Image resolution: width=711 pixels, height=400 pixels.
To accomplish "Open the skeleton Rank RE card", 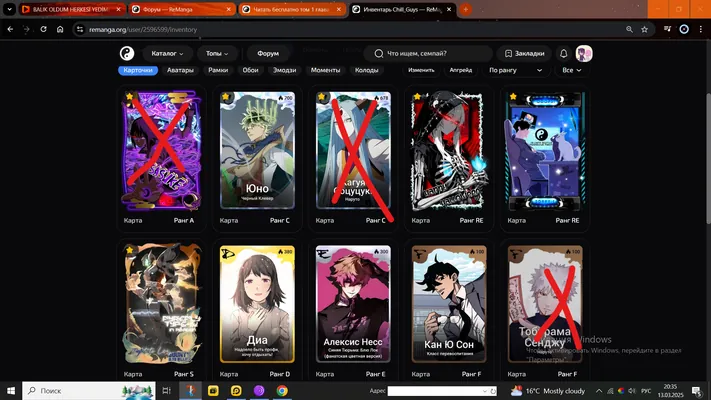I will point(449,151).
